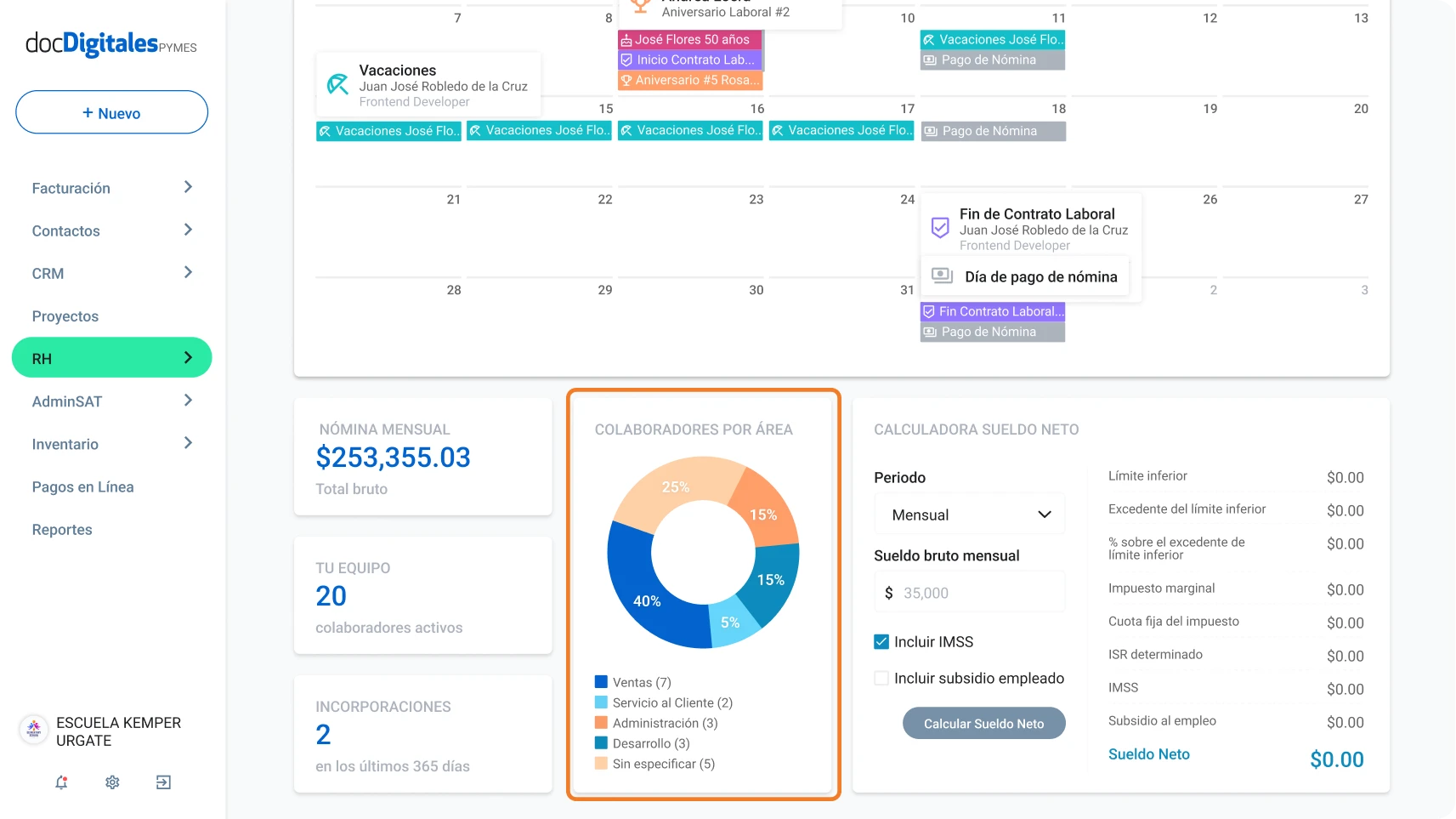
Task: Open the notifications bell icon
Action: coord(61,782)
